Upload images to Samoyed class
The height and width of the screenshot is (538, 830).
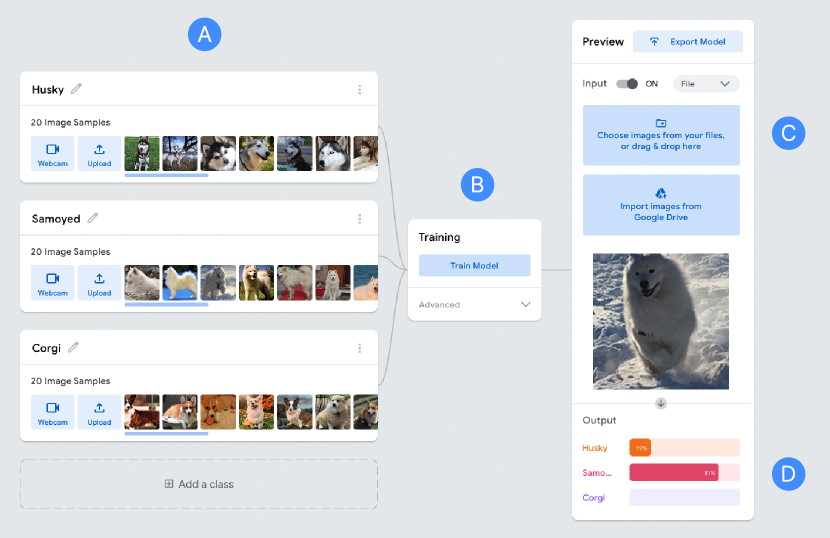tap(99, 283)
